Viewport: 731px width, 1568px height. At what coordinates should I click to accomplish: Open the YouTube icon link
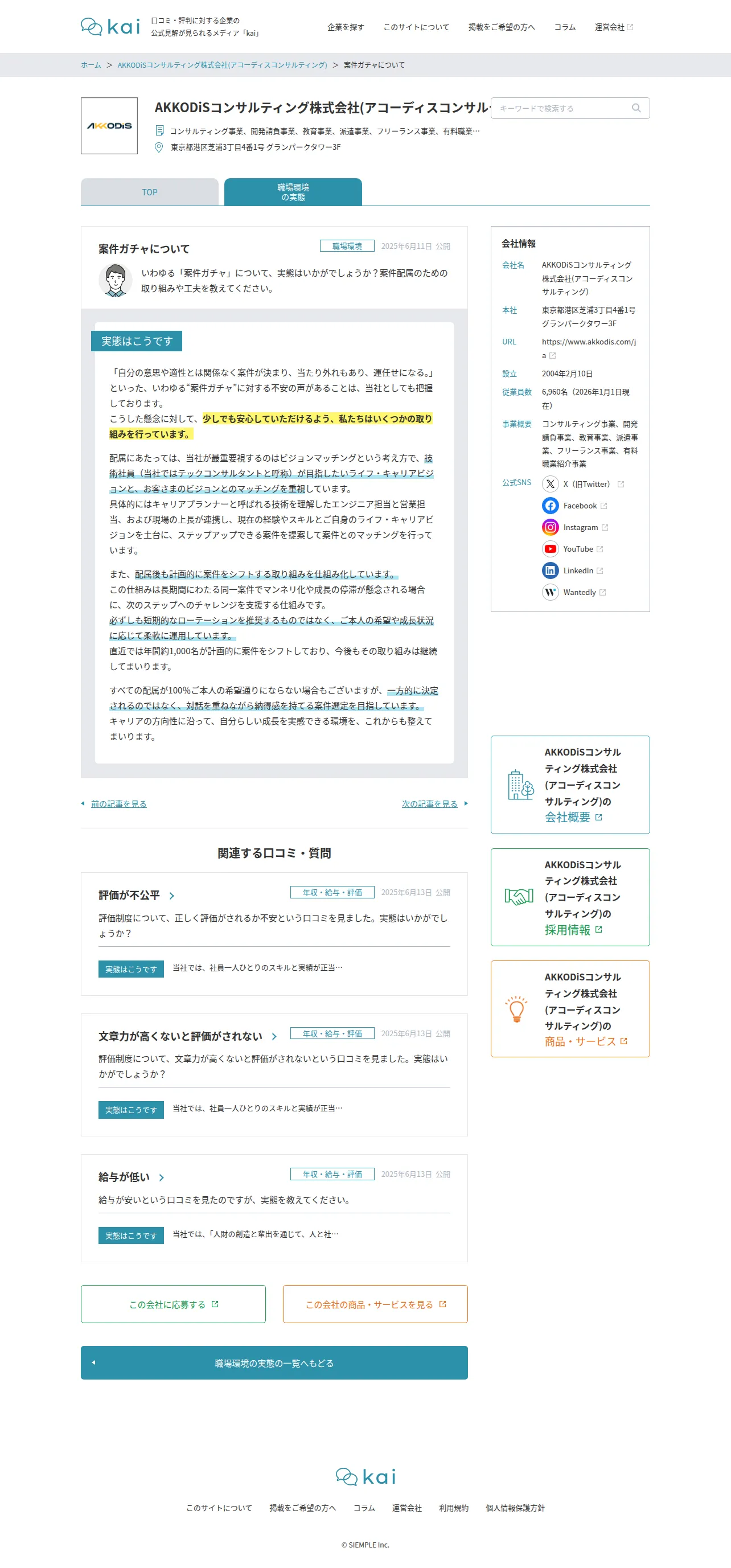point(549,549)
